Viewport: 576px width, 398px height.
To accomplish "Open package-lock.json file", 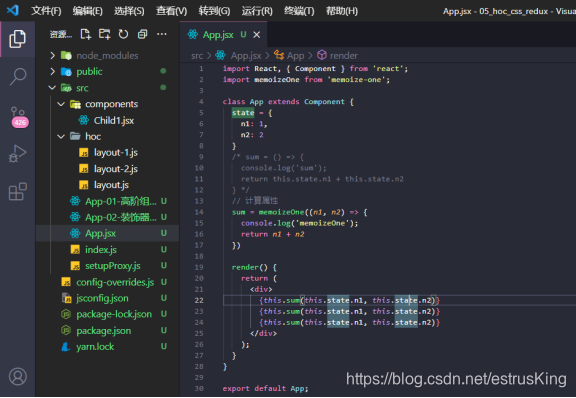I will (x=107, y=314).
